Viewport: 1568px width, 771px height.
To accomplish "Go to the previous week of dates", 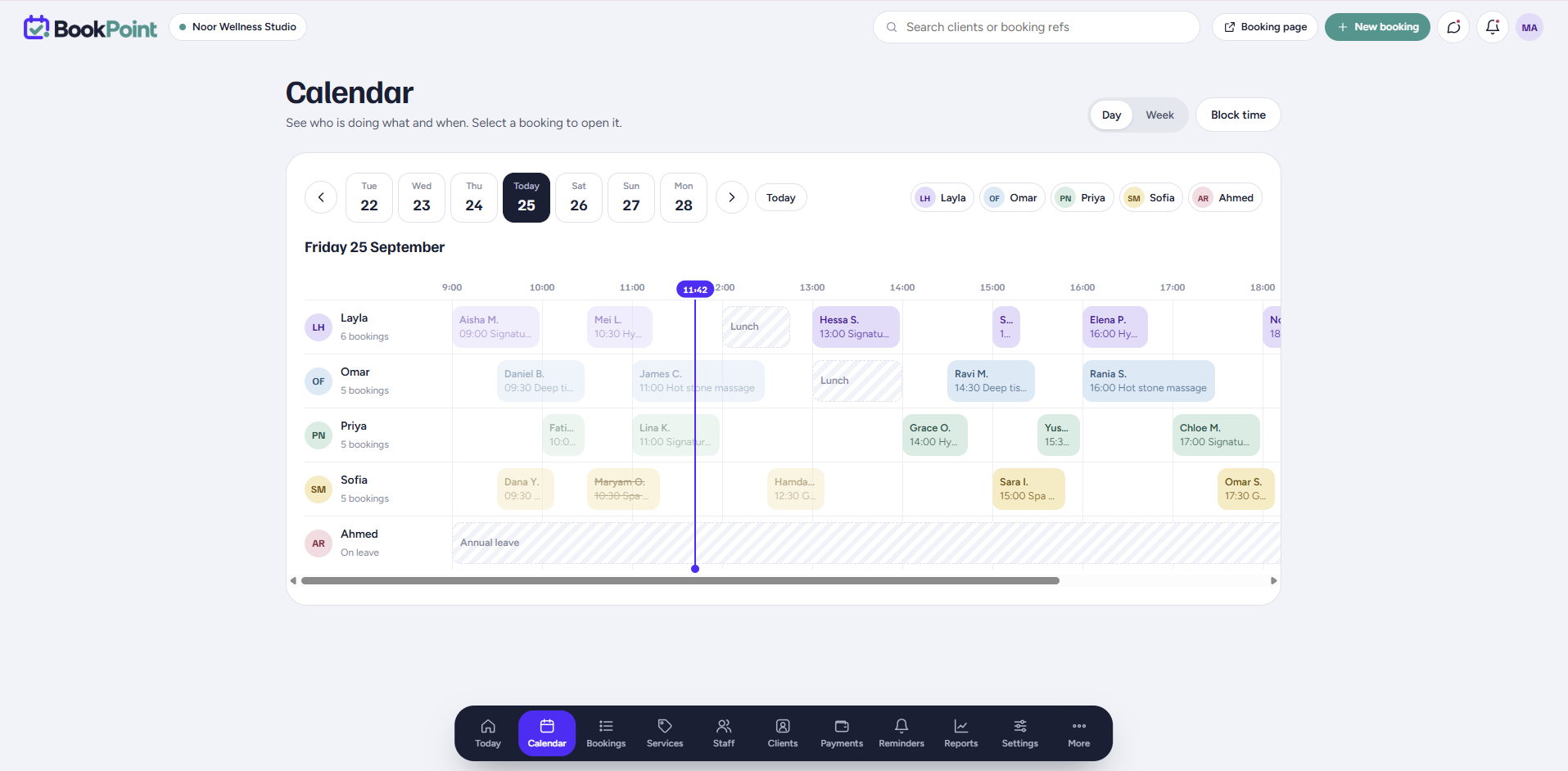I will [x=321, y=197].
